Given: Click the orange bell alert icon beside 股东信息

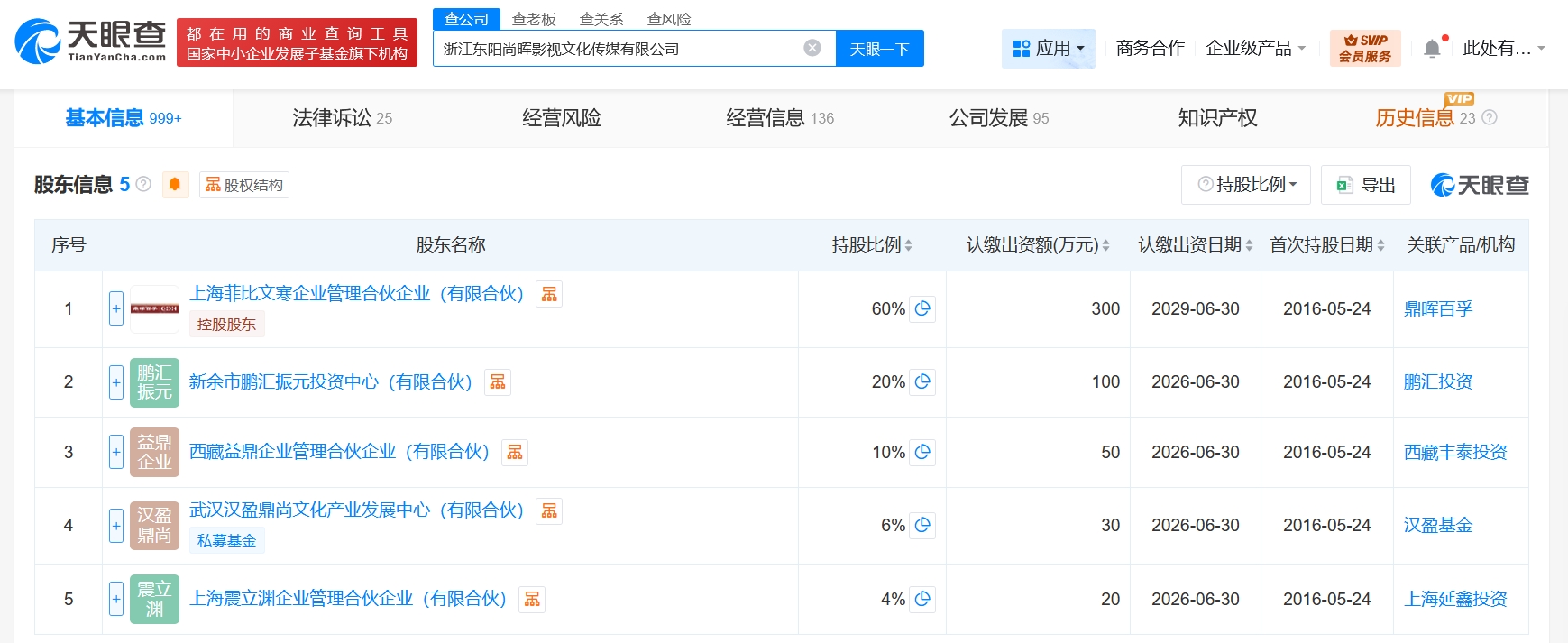Looking at the screenshot, I should pos(175,185).
